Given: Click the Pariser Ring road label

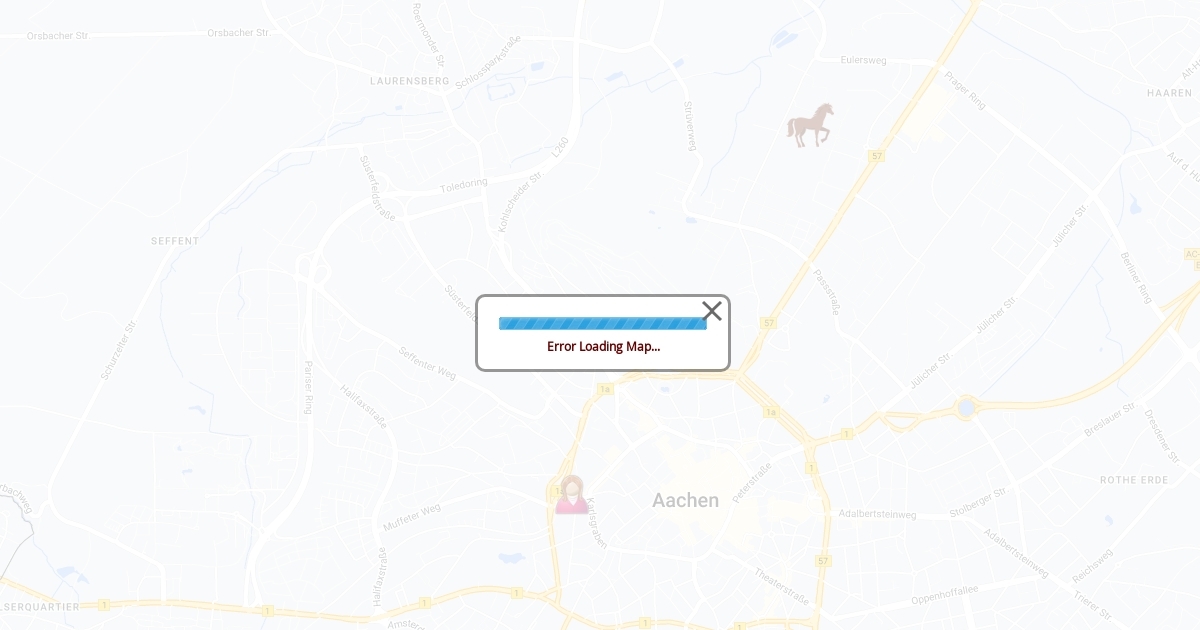Looking at the screenshot, I should click(308, 387).
